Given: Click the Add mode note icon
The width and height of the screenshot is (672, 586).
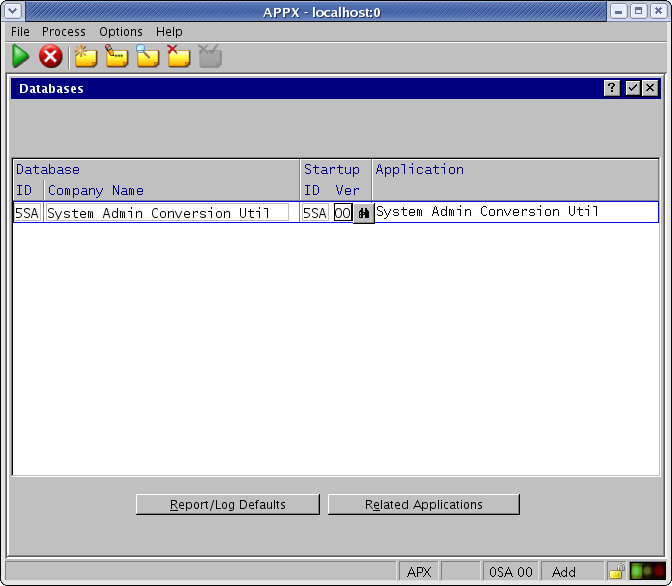Looking at the screenshot, I should pos(85,57).
